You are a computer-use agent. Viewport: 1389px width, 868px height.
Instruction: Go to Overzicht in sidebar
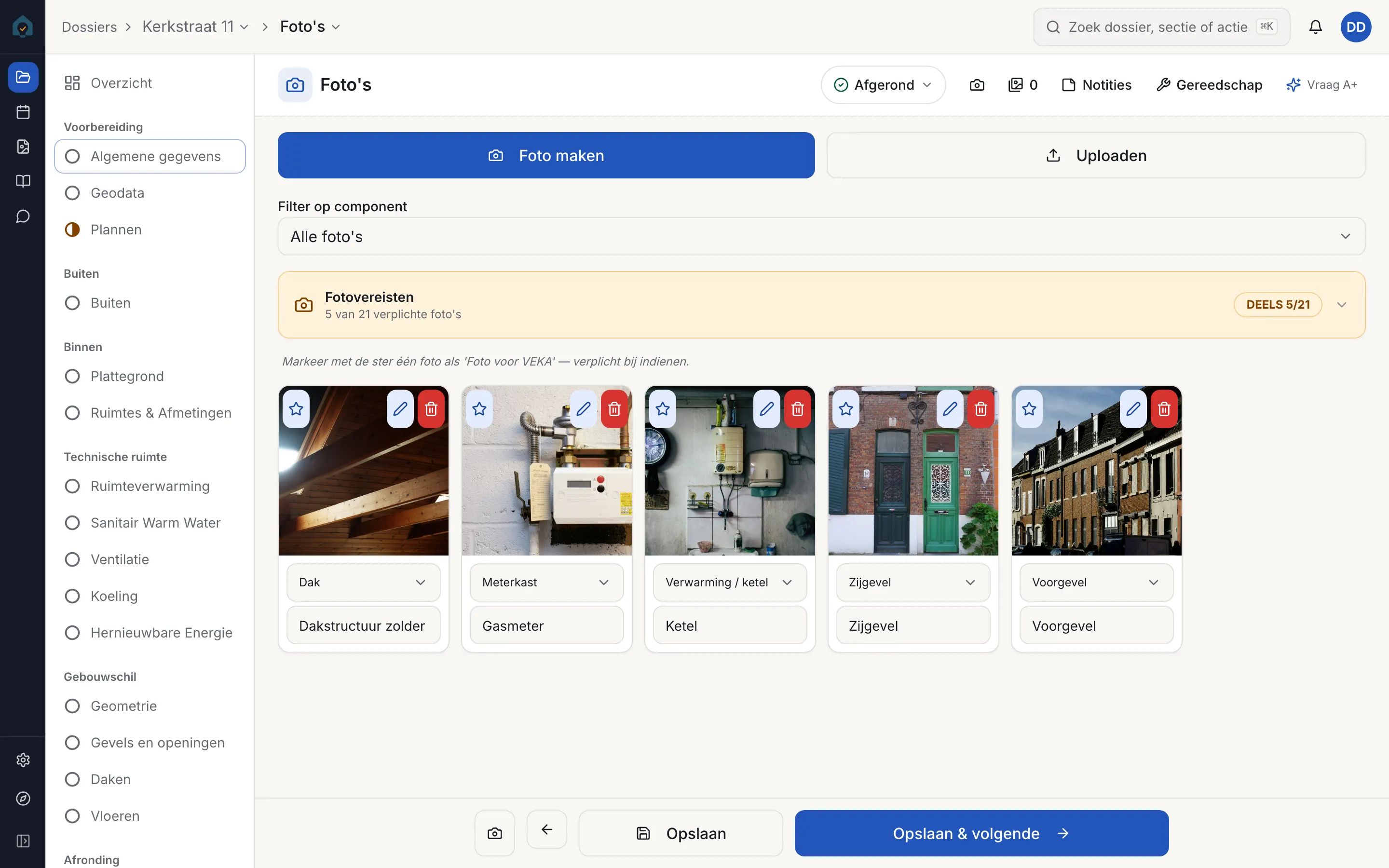point(150,83)
